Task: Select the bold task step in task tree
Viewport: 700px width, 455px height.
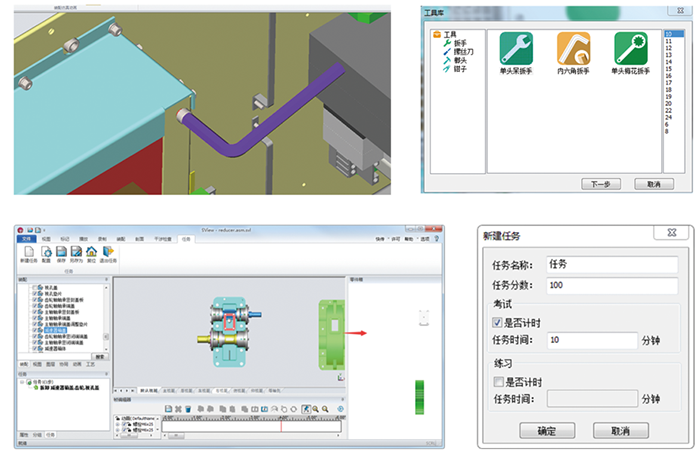Action: (69, 388)
